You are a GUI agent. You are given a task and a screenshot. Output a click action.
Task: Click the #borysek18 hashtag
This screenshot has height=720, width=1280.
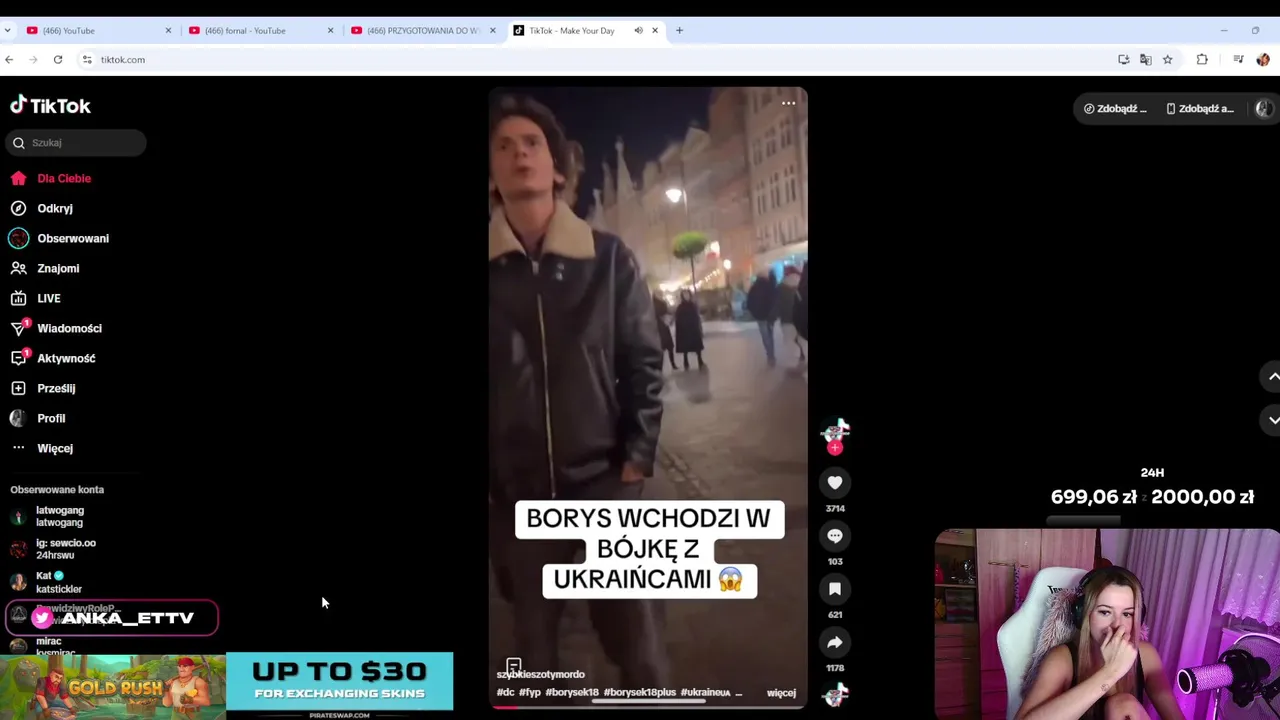click(x=572, y=693)
